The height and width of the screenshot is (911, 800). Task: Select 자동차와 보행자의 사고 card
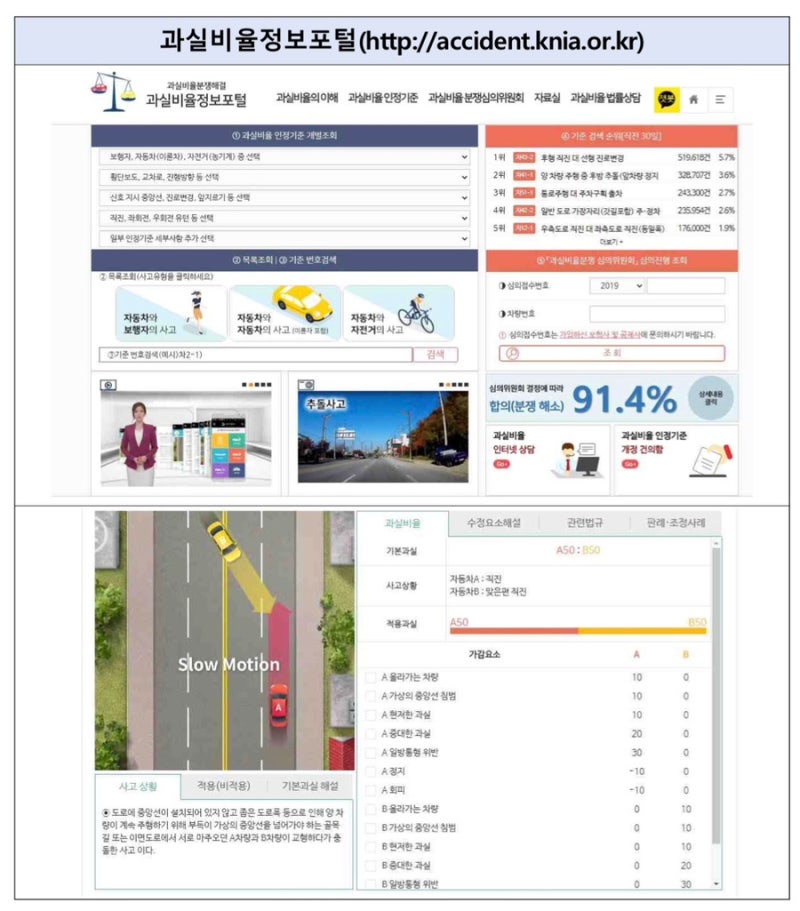pyautogui.click(x=170, y=314)
